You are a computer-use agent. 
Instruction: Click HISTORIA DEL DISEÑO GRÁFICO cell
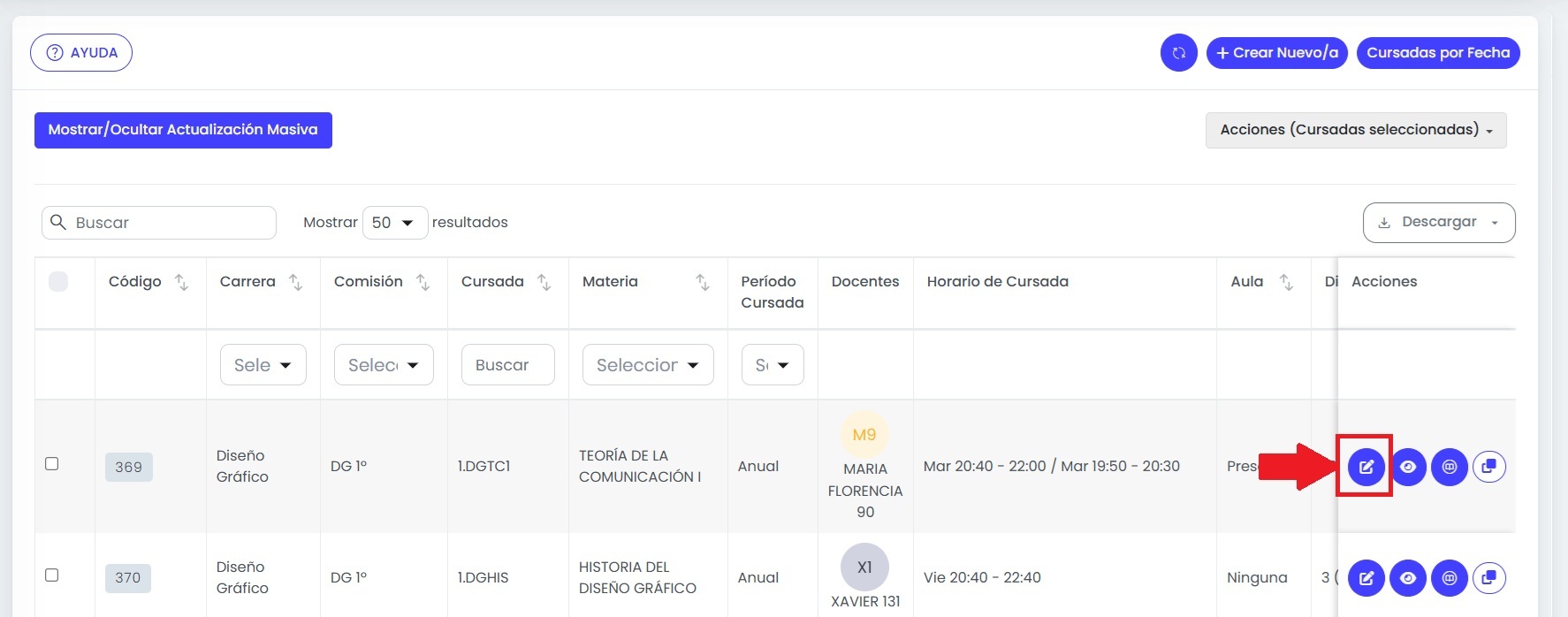tap(637, 577)
